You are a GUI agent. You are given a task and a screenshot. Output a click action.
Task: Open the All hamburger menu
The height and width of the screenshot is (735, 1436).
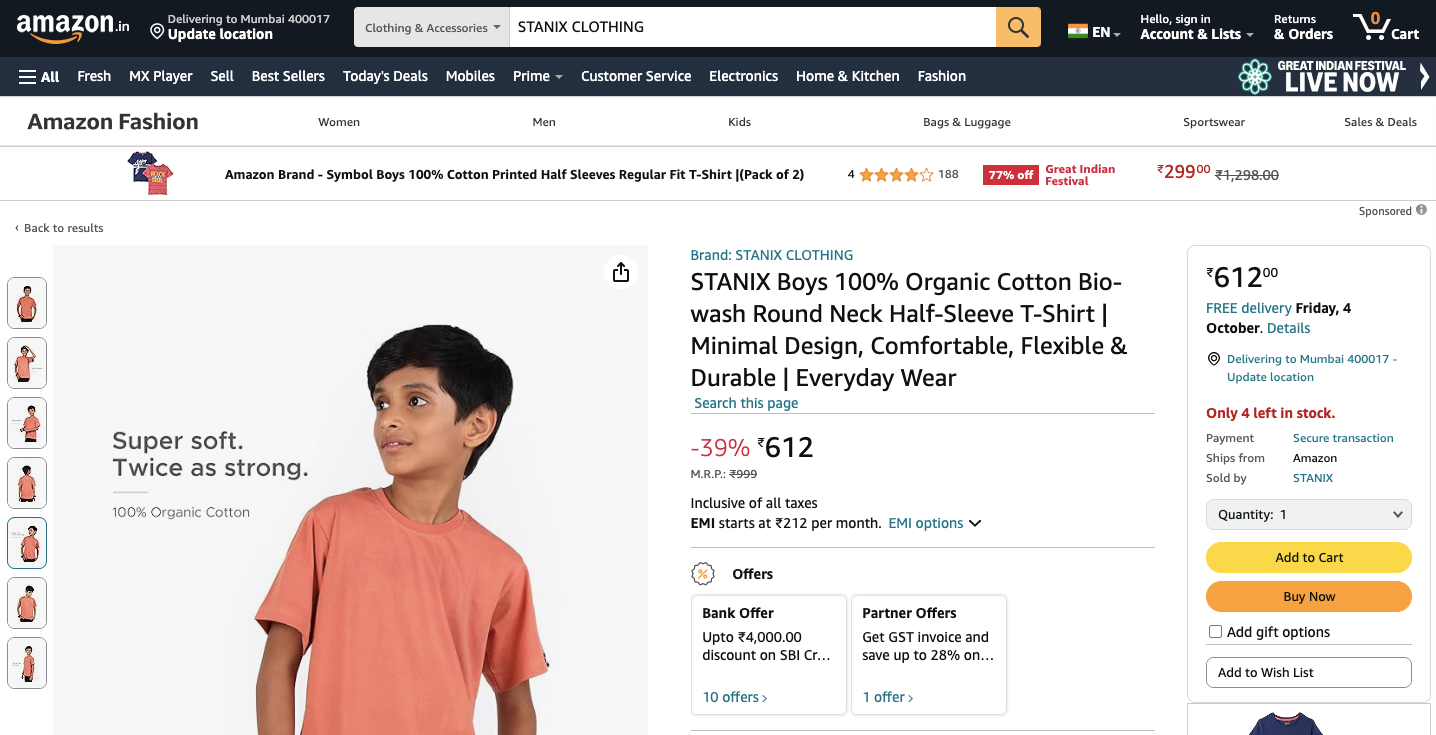(x=39, y=76)
